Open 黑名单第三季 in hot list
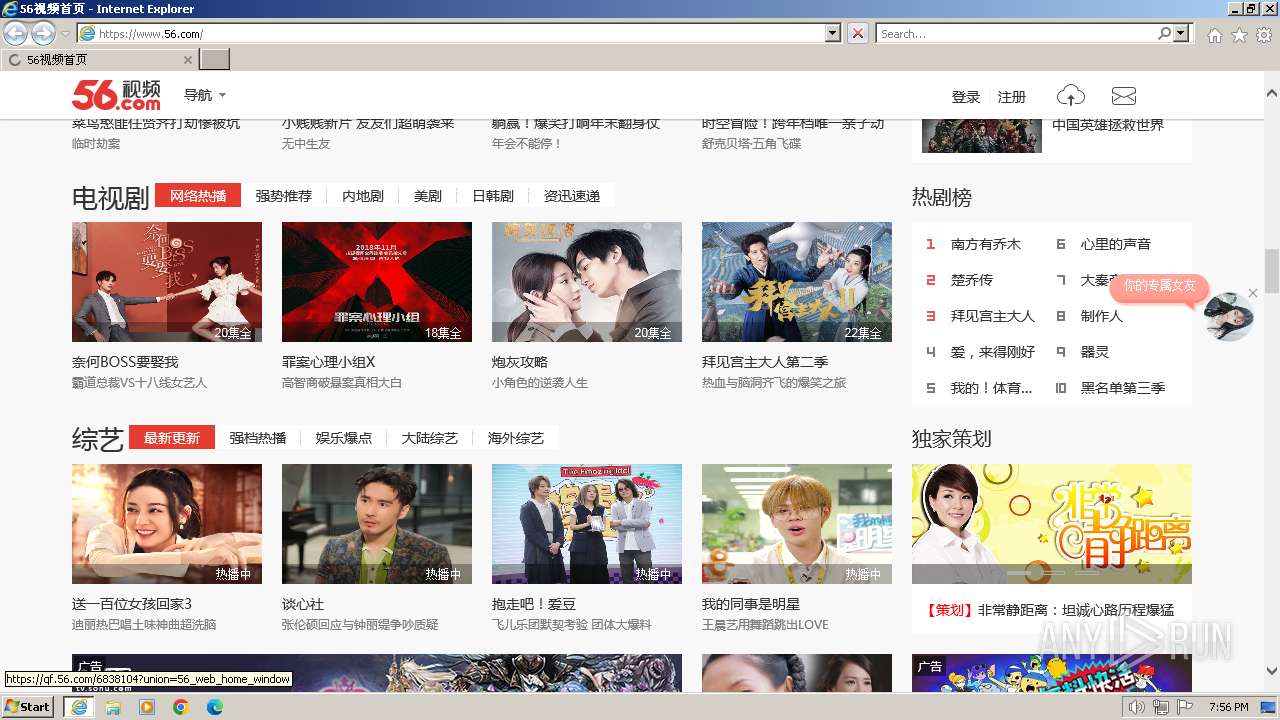 tap(1123, 388)
